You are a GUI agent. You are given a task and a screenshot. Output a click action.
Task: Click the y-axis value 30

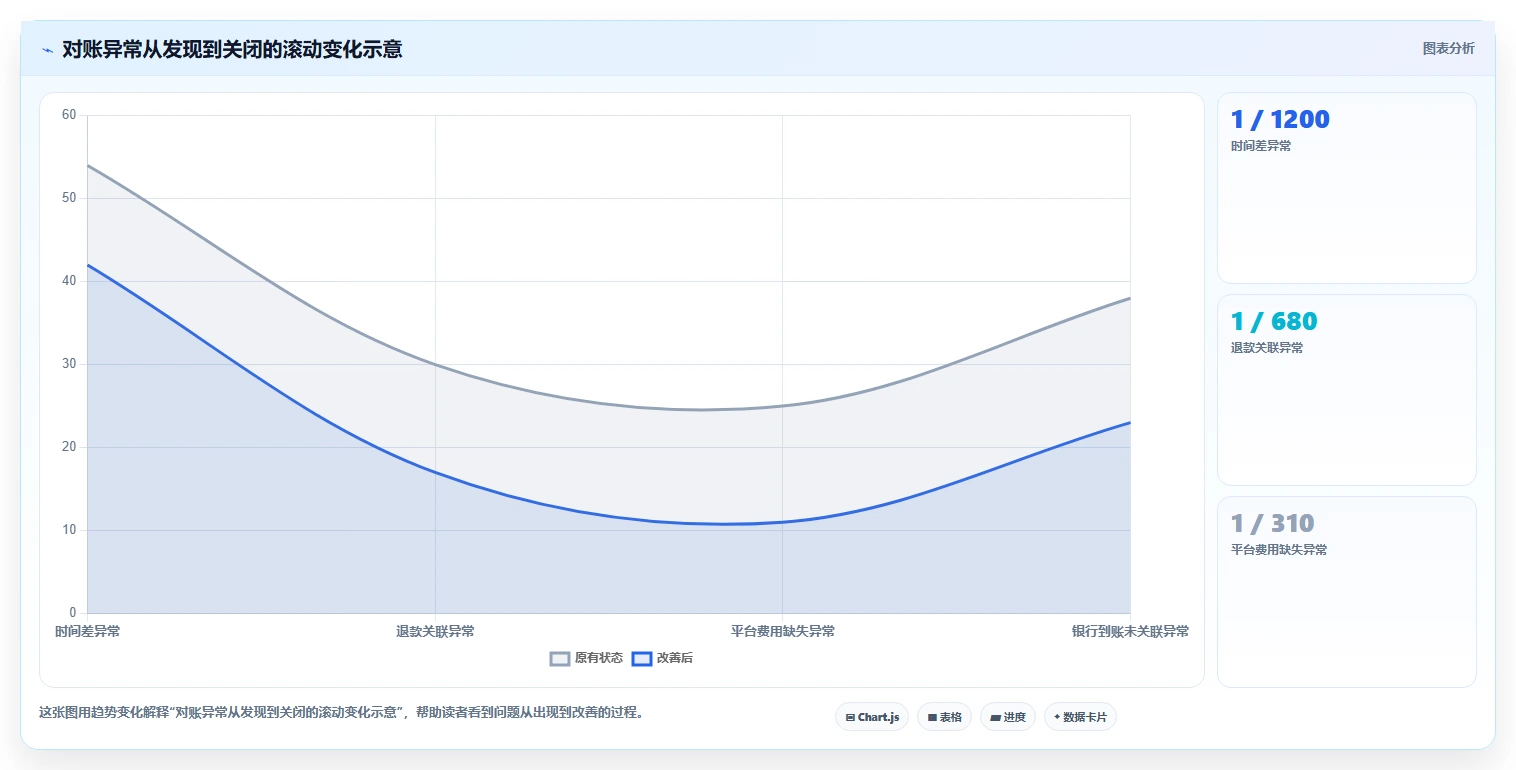click(x=69, y=364)
